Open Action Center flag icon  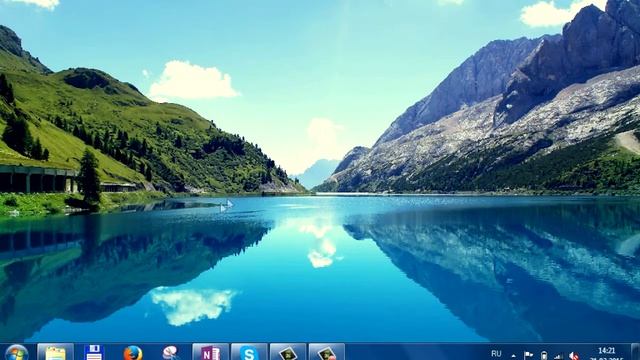tap(528, 356)
